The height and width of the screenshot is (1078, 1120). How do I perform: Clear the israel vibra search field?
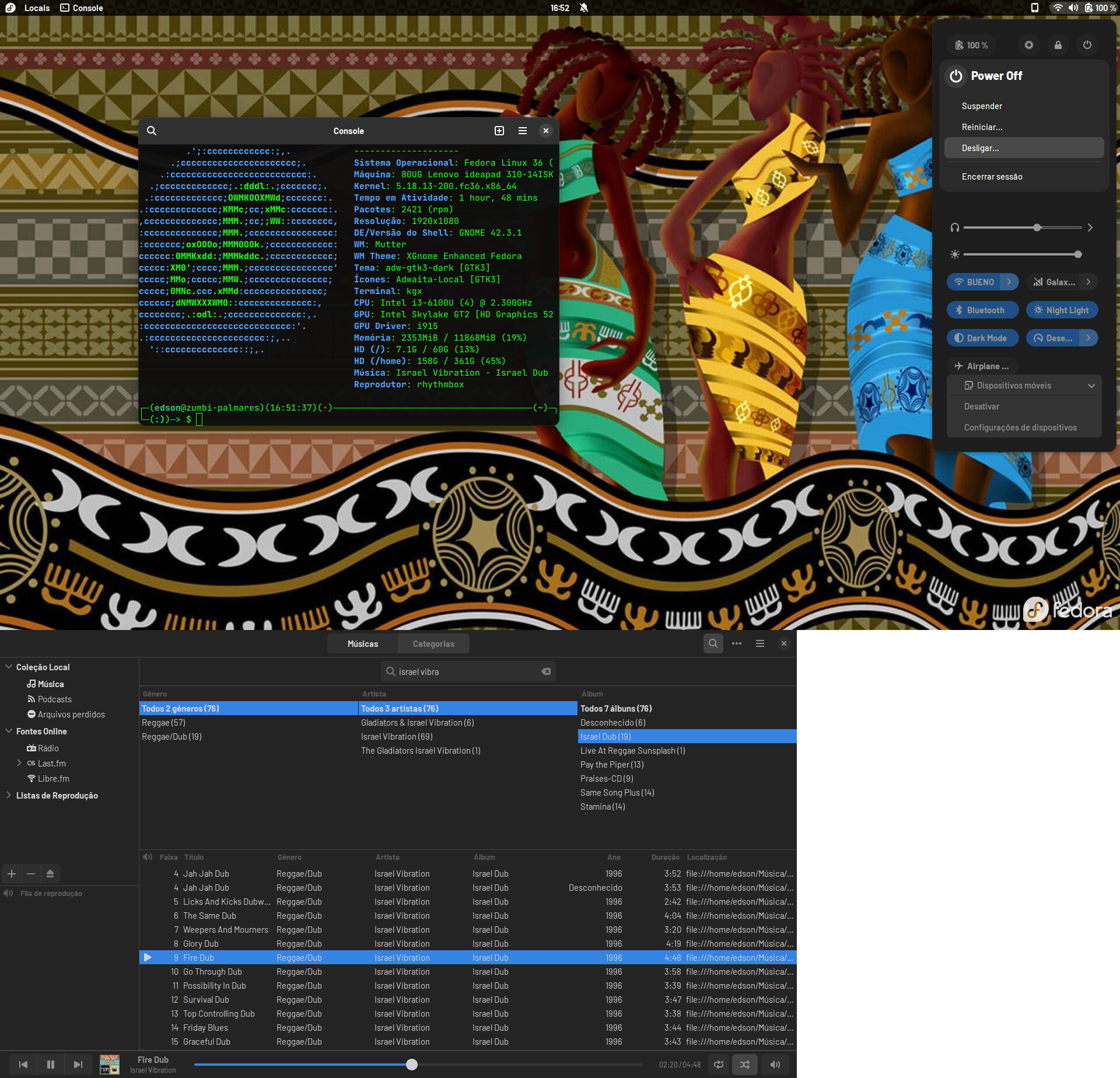pyautogui.click(x=546, y=671)
